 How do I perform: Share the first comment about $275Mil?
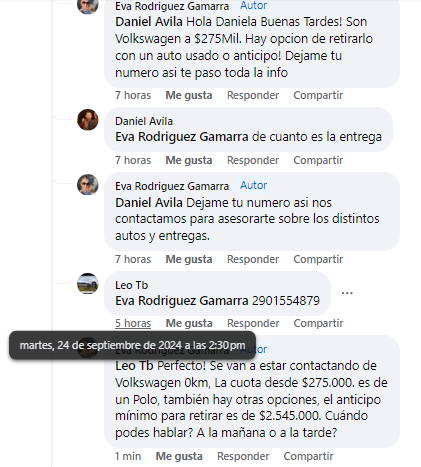(318, 95)
